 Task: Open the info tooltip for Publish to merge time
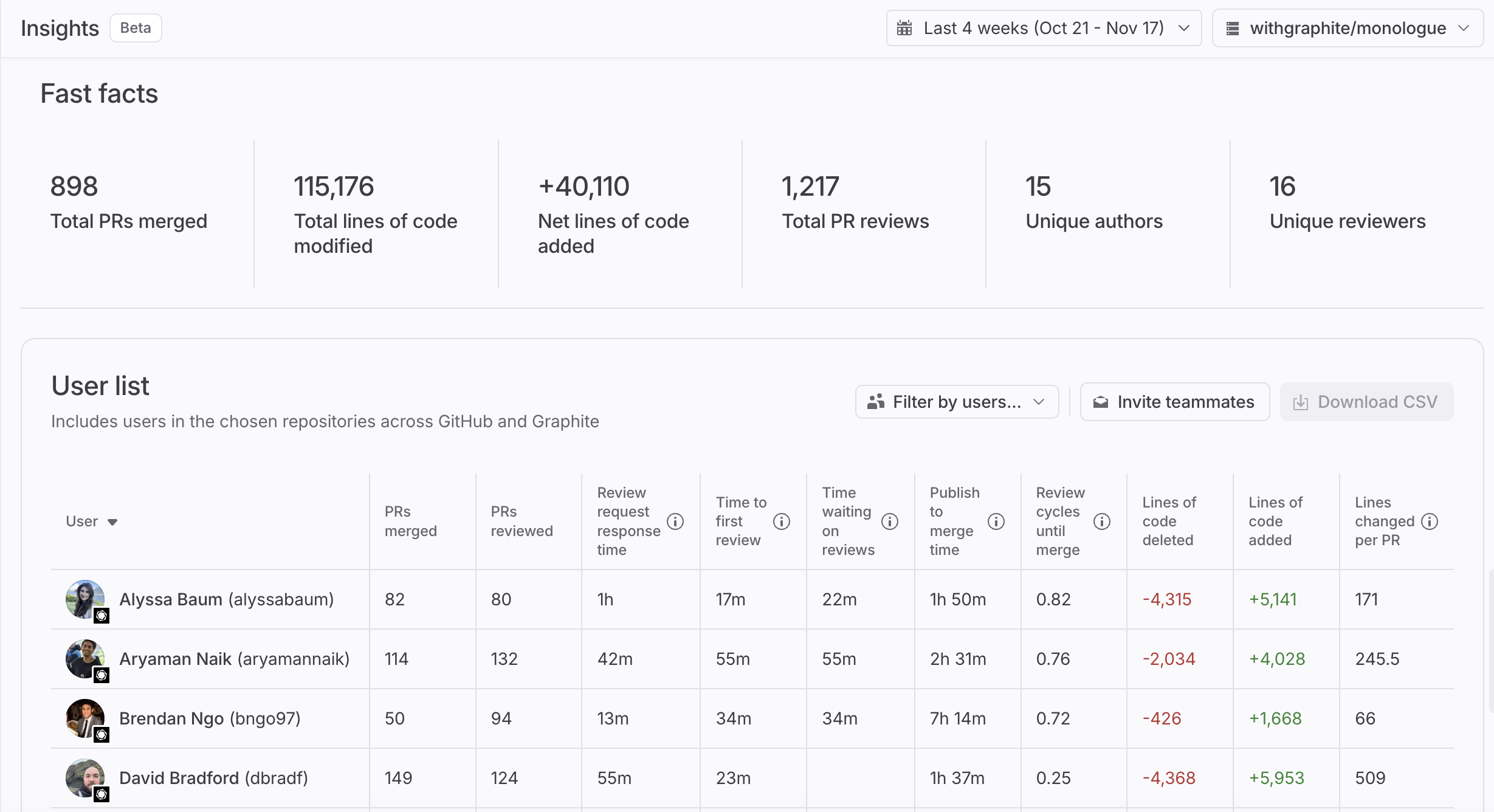(x=997, y=521)
